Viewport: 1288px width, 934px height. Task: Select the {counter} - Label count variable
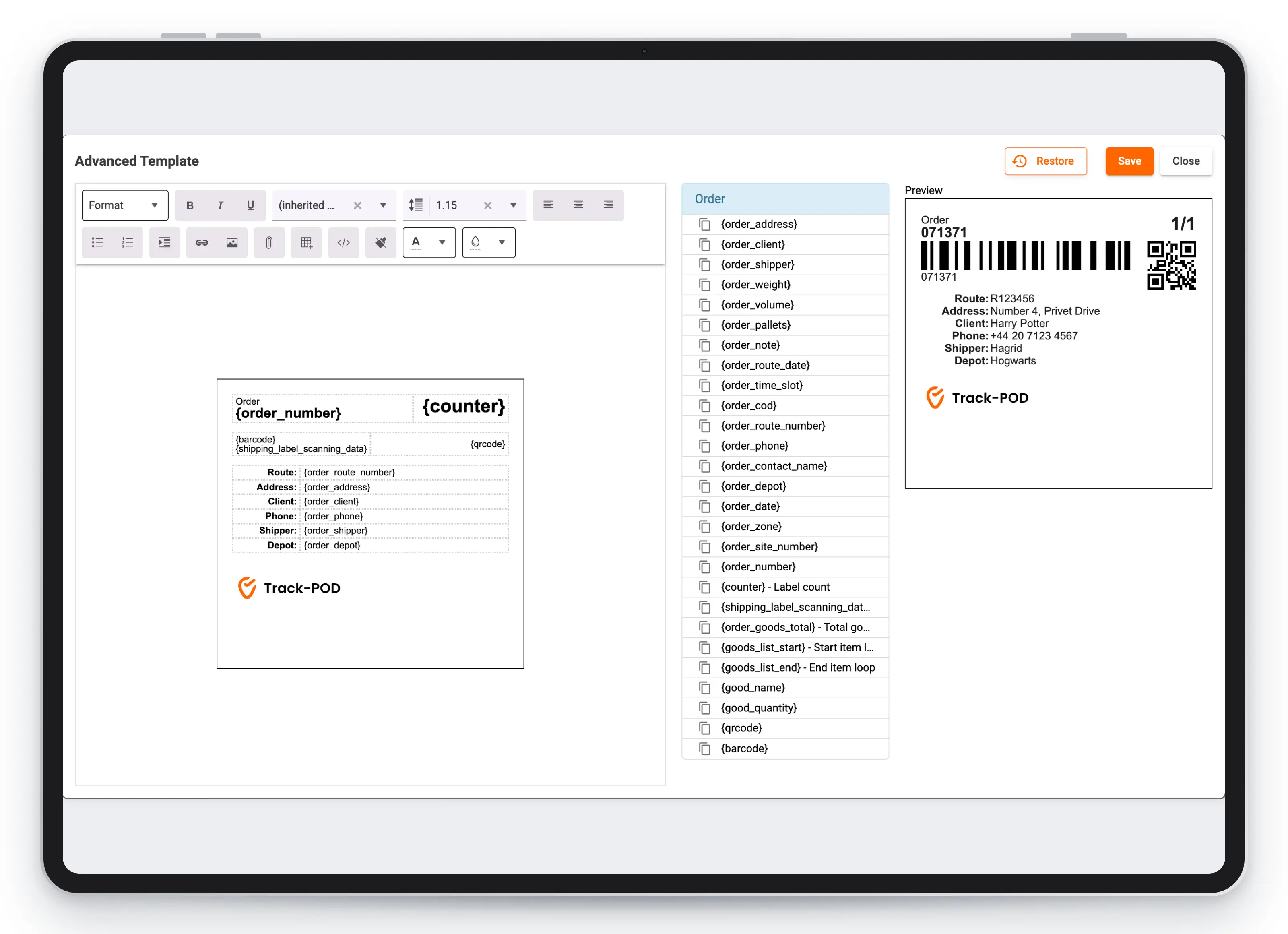pyautogui.click(x=785, y=587)
